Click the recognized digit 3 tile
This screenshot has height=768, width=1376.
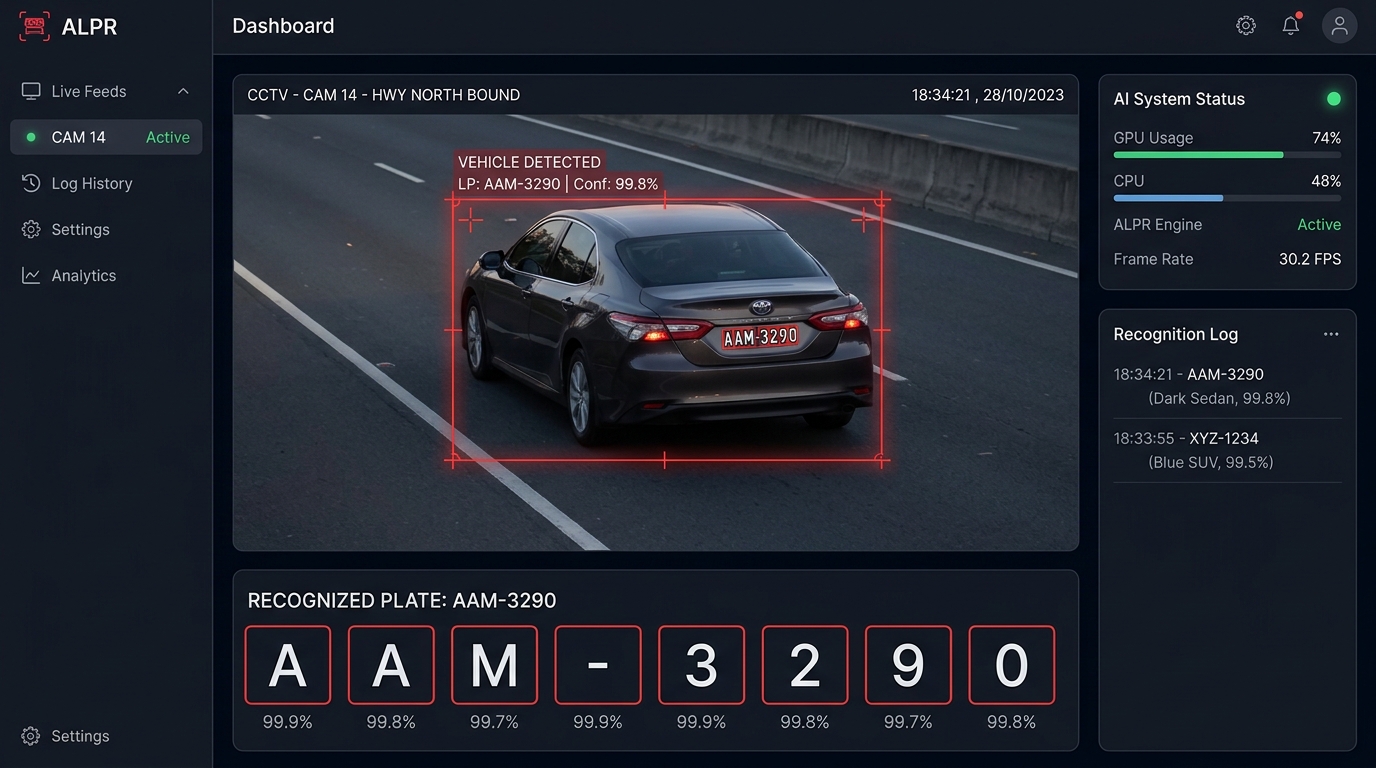701,665
